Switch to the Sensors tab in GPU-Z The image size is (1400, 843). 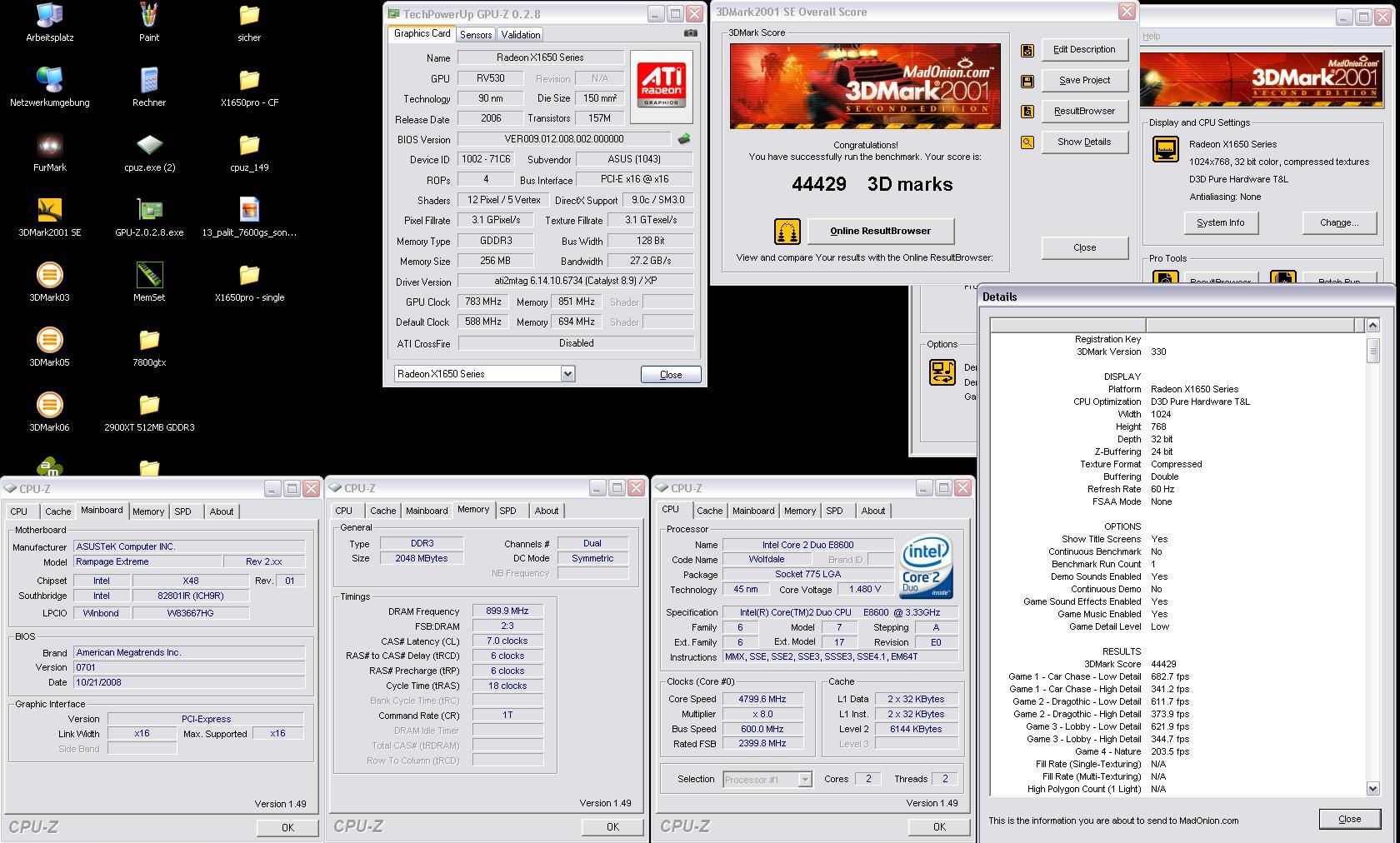tap(476, 34)
